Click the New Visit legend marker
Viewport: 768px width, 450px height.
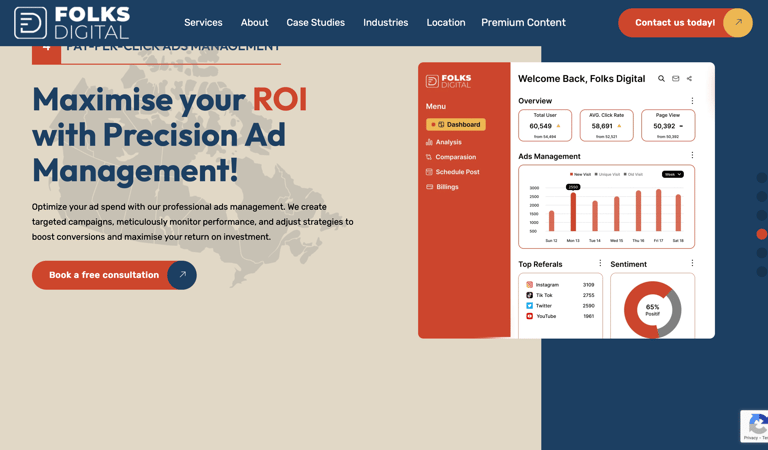(571, 174)
